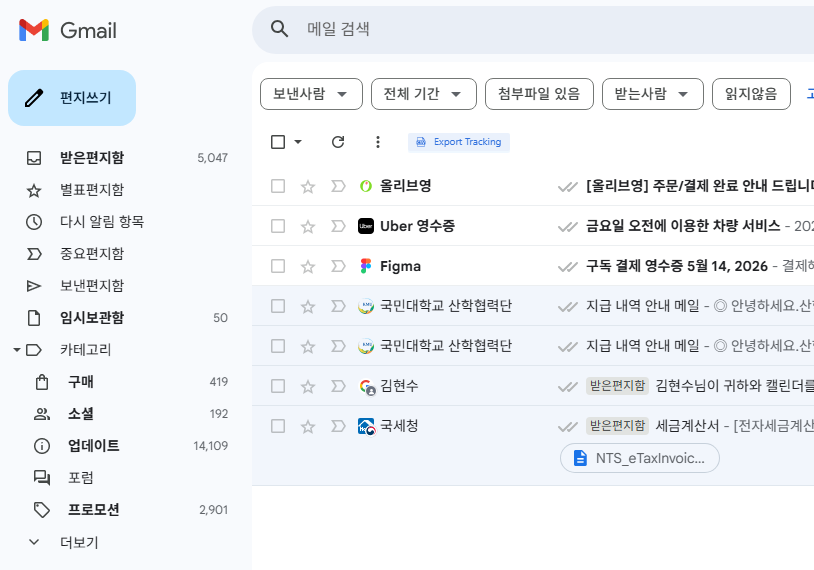Mark 올리브영 email as important
Screen dimensions: 814x570
click(338, 186)
